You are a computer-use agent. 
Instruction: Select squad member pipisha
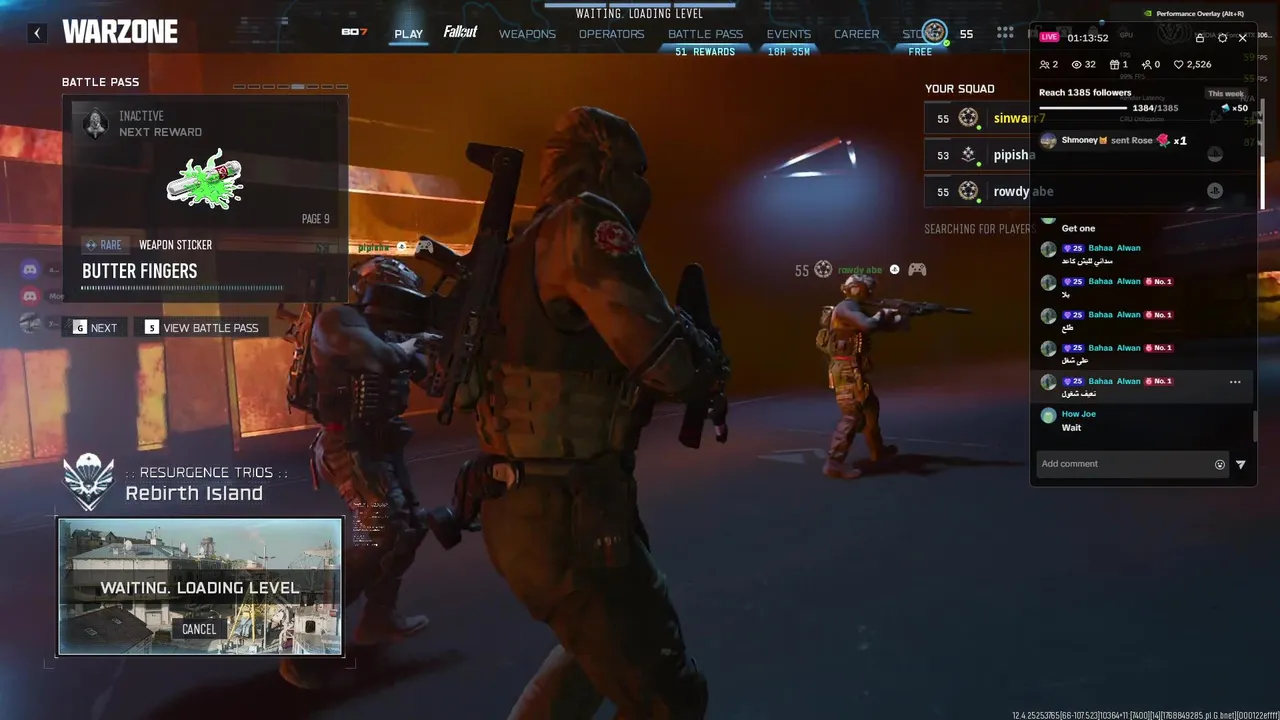[x=1014, y=155]
